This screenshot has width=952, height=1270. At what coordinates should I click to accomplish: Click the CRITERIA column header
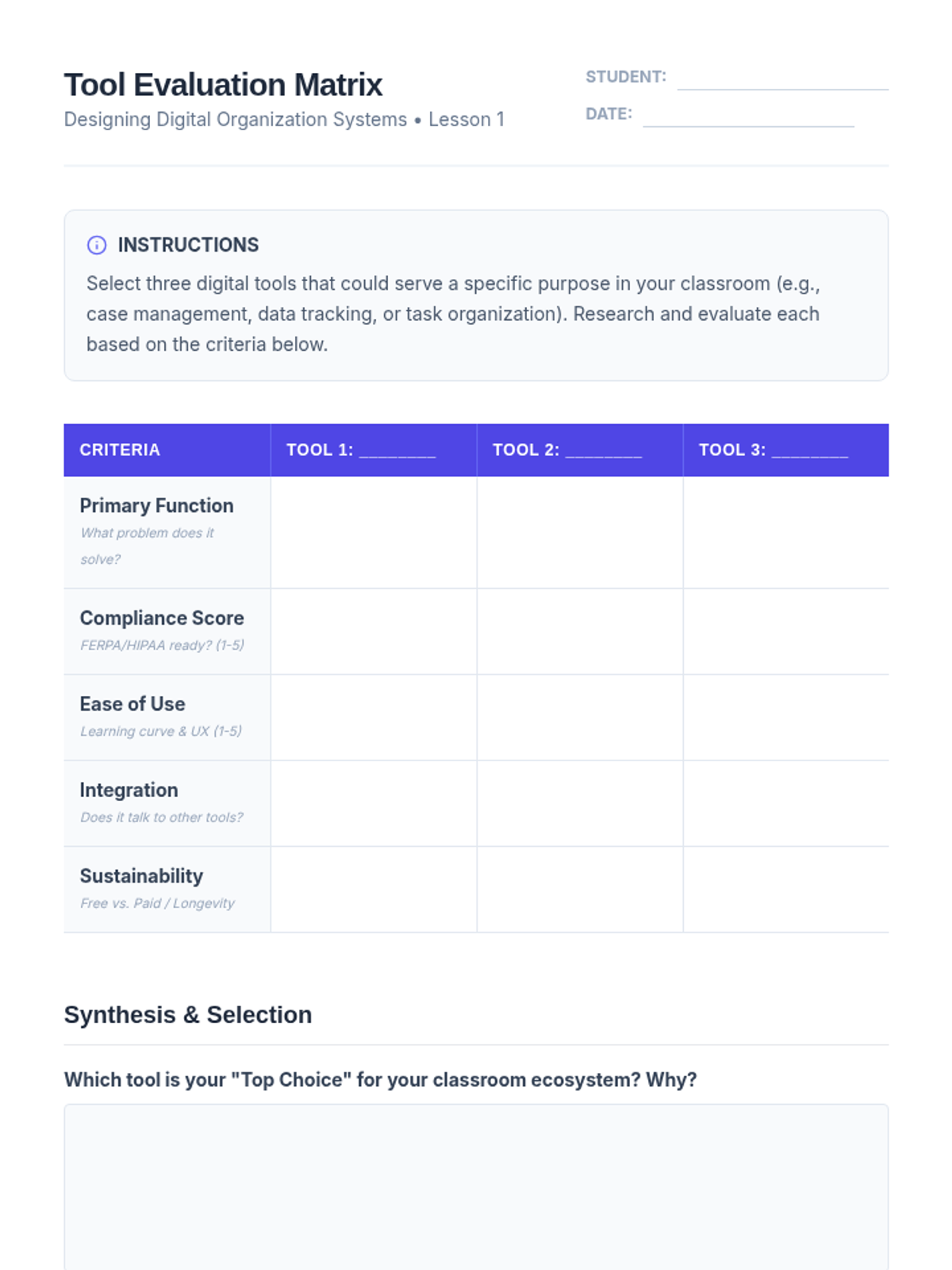(x=120, y=450)
